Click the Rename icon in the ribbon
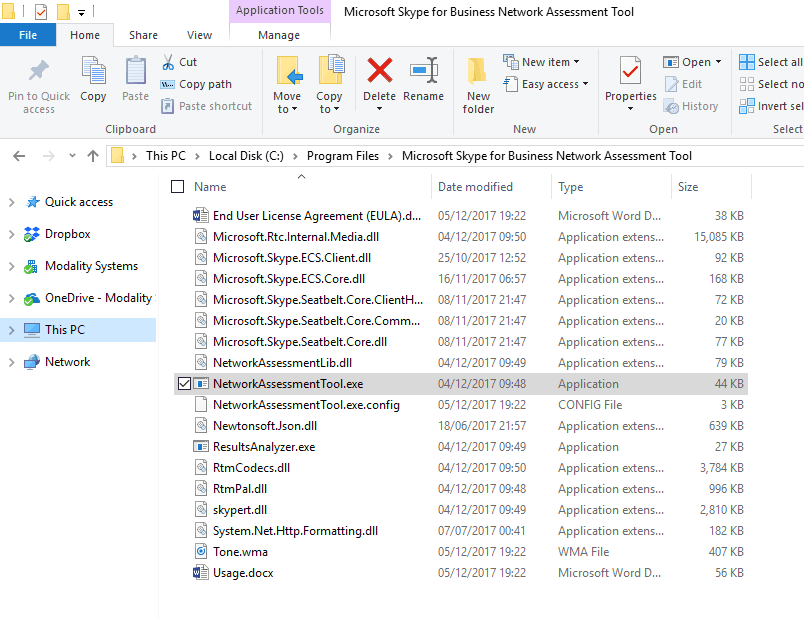Image resolution: width=804 pixels, height=619 pixels. 423,73
